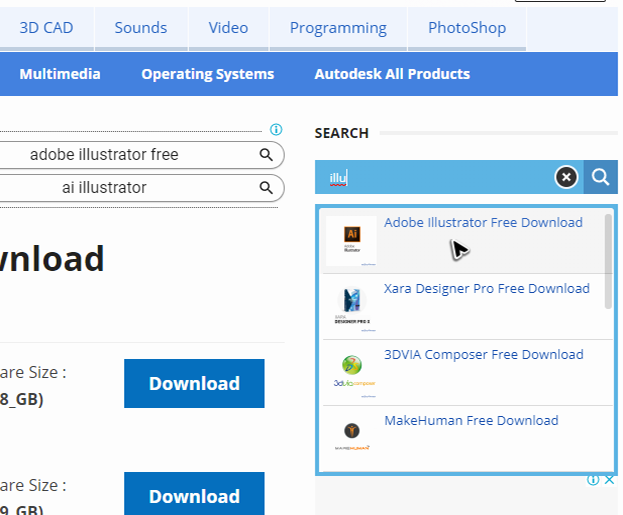Click the Adobe Illustrator Free Download link
Image resolution: width=623 pixels, height=515 pixels.
(x=483, y=223)
